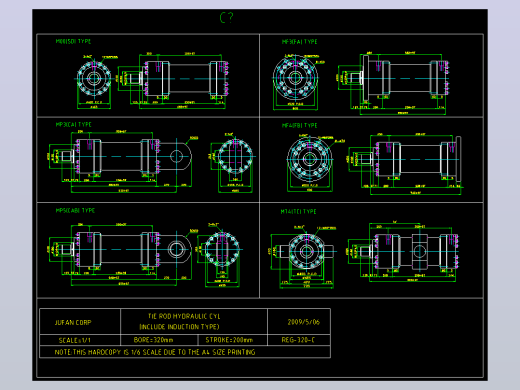
Task: Select the MP5(CAB) circular end view
Action: point(222,249)
